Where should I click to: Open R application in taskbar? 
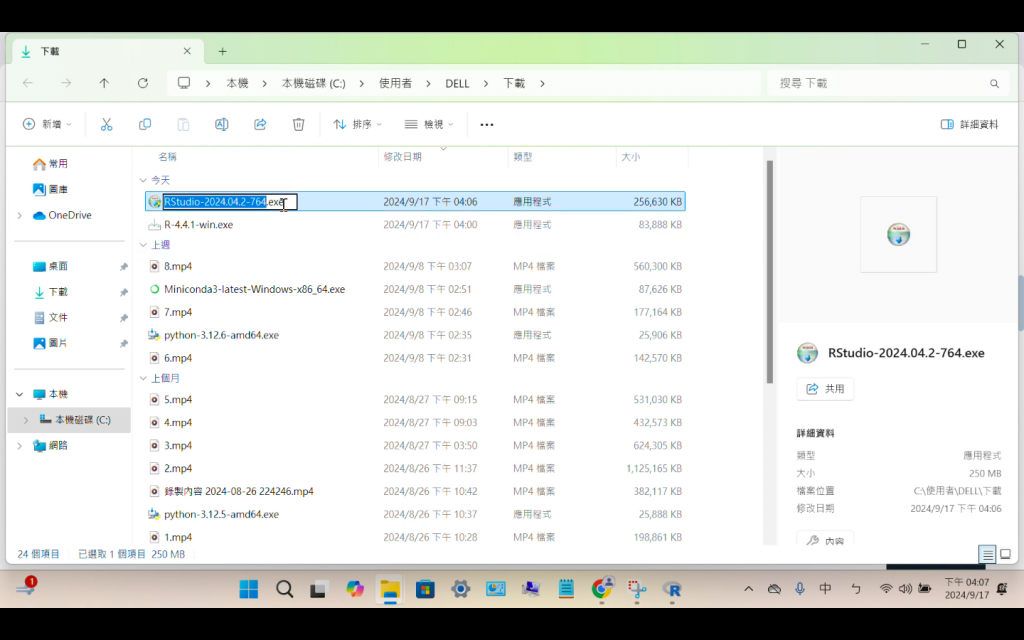click(672, 589)
